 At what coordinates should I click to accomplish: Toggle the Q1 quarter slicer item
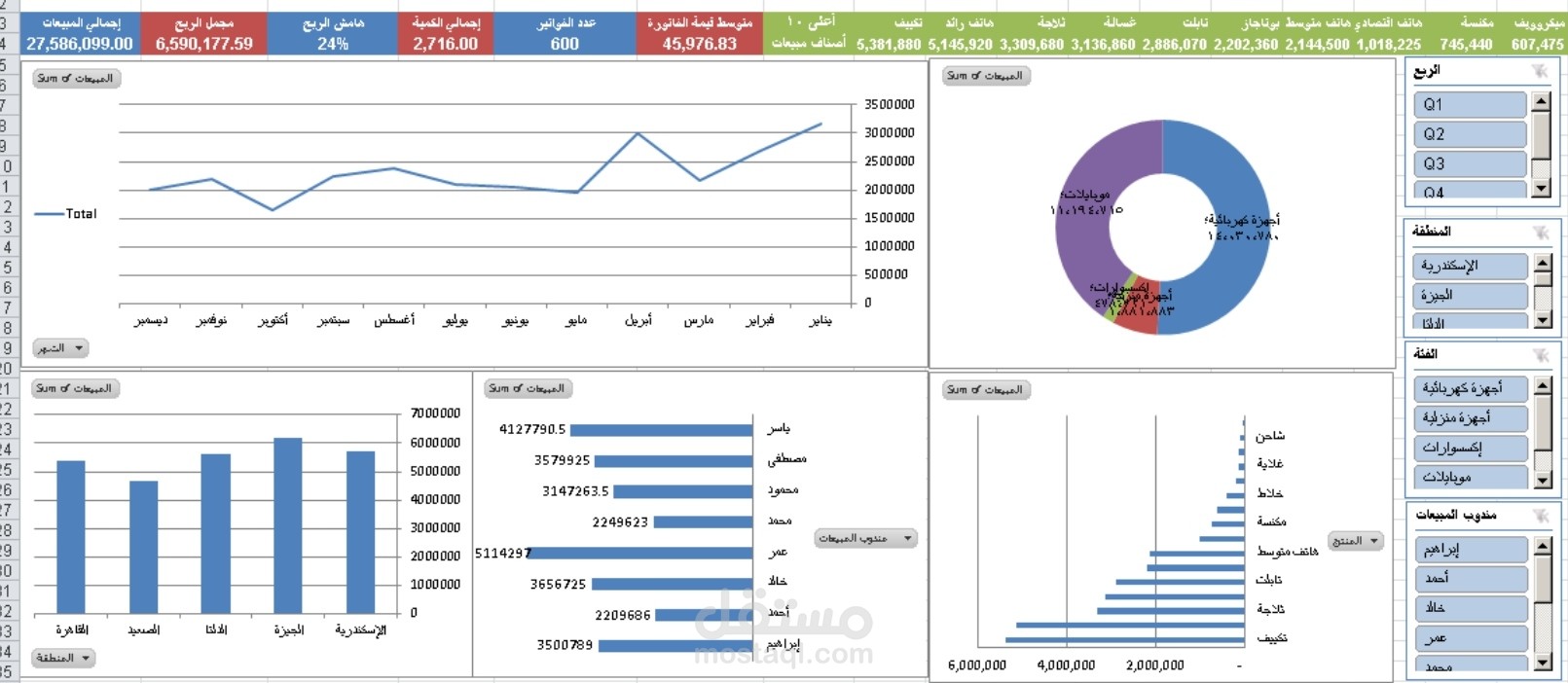click(1470, 104)
